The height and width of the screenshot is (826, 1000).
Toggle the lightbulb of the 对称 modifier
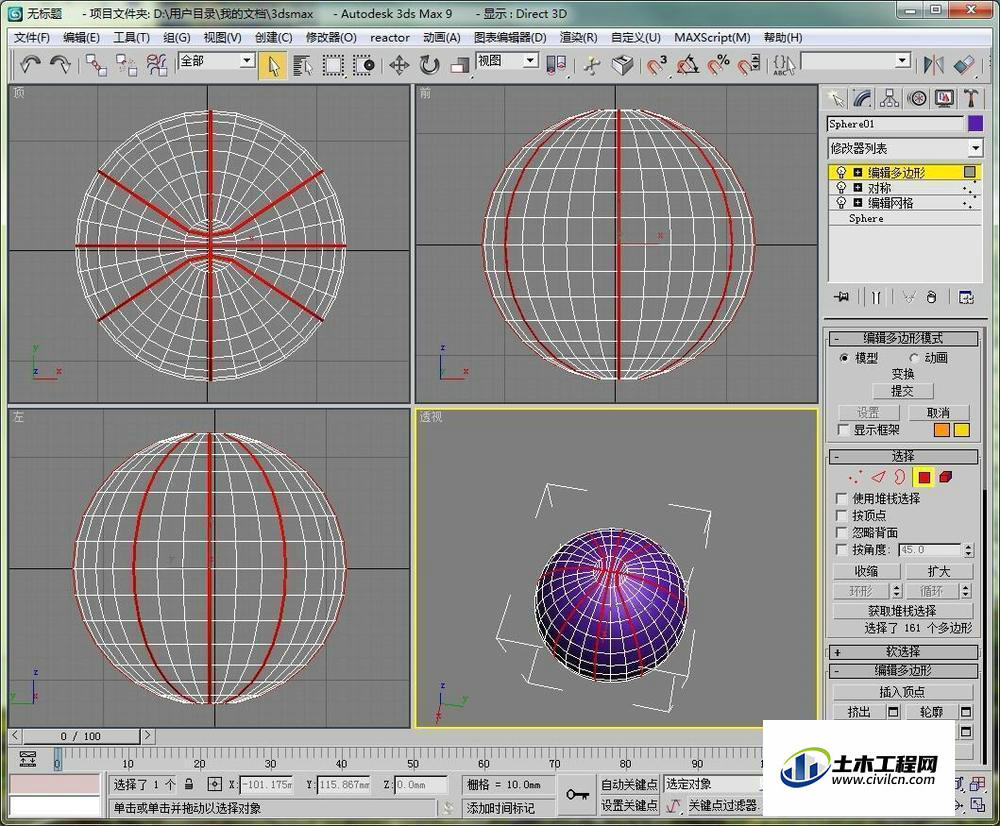coord(841,188)
